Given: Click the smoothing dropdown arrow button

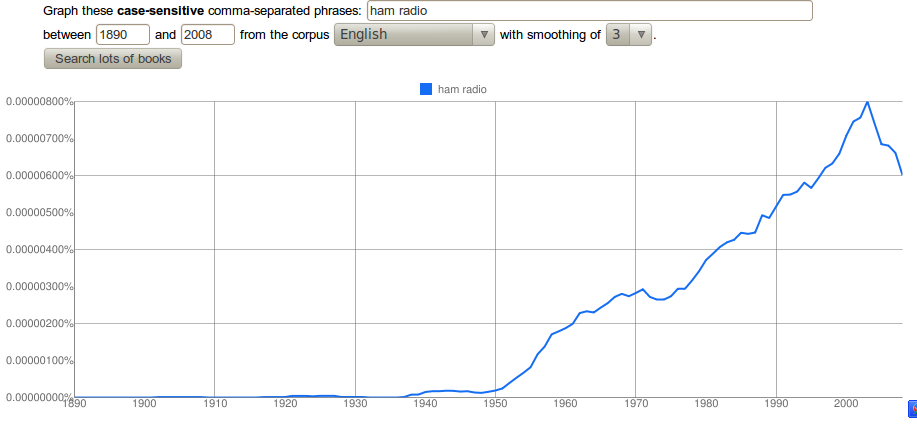Looking at the screenshot, I should tap(640, 34).
